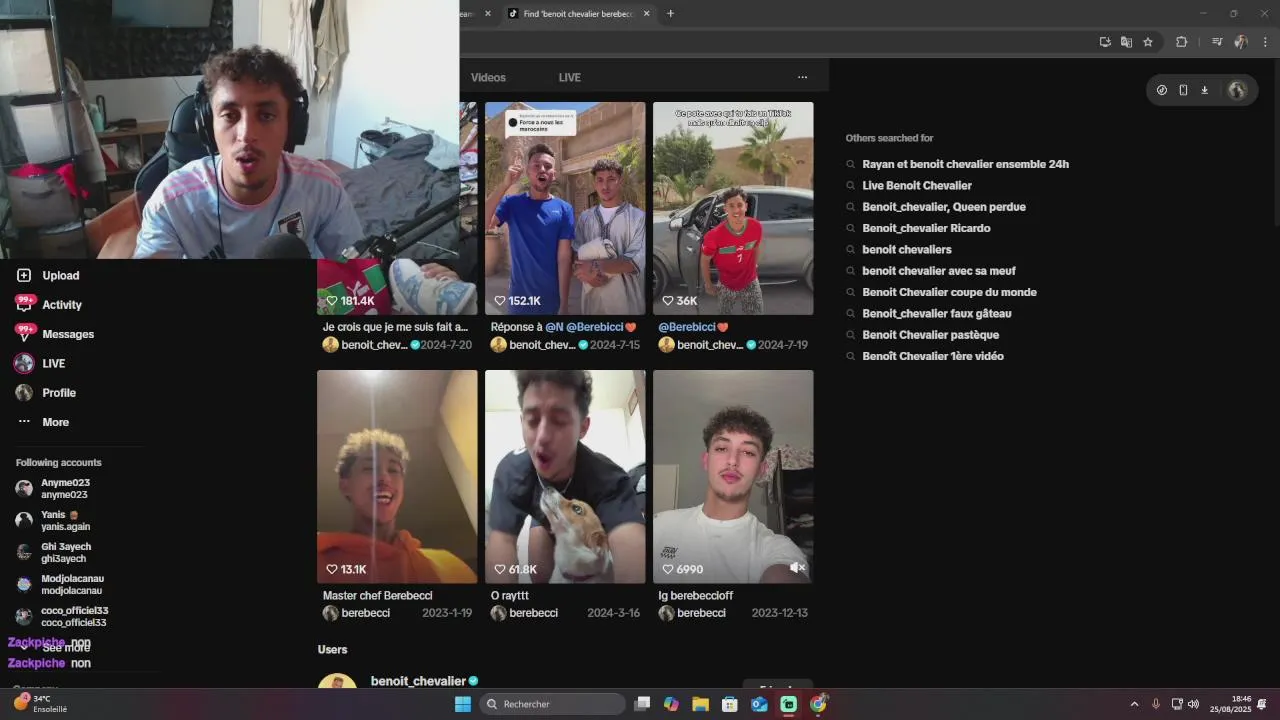Open the 'Master chef Berebecci' video thumbnail

pyautogui.click(x=397, y=477)
